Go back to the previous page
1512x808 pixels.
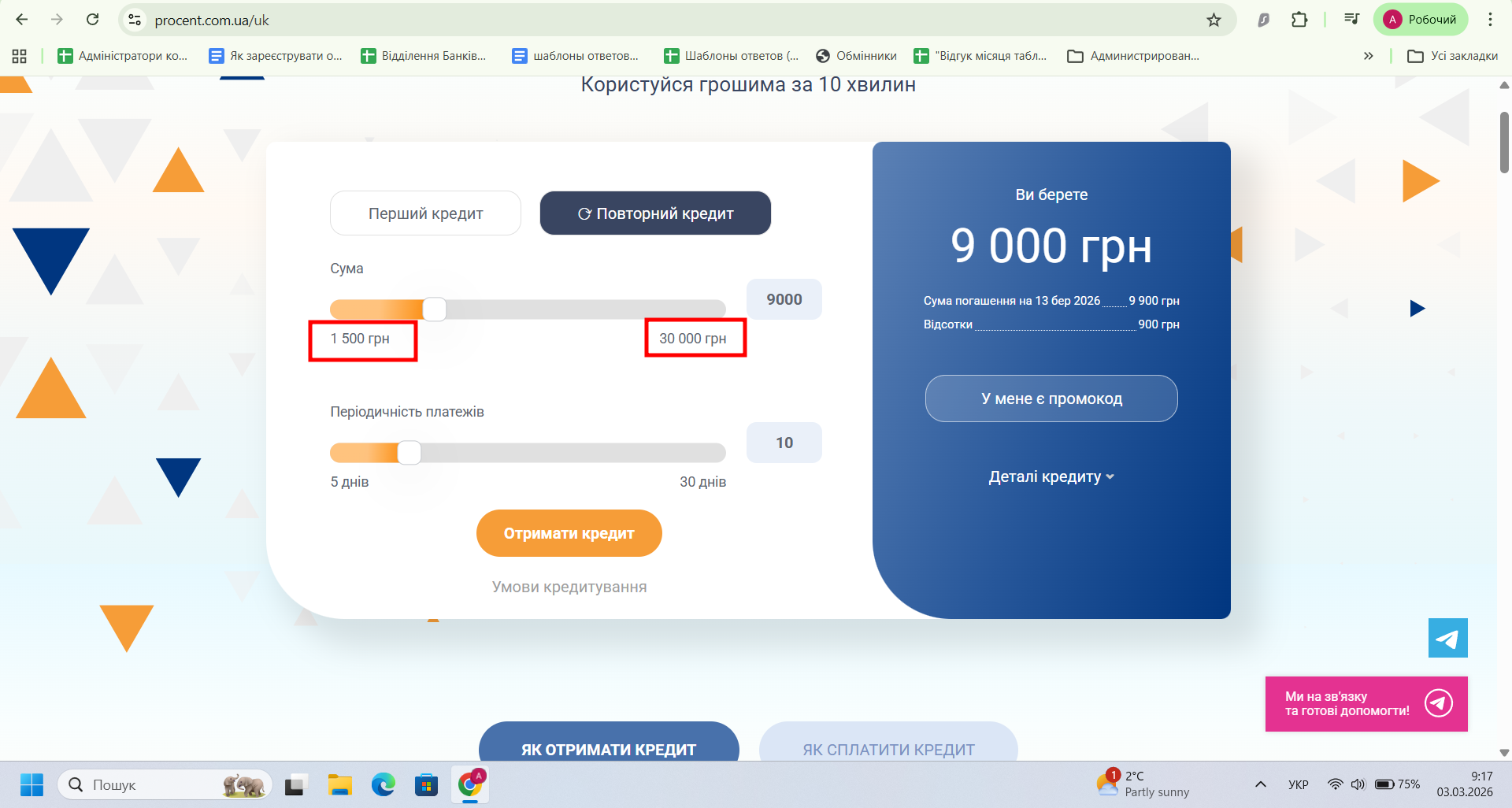(22, 20)
